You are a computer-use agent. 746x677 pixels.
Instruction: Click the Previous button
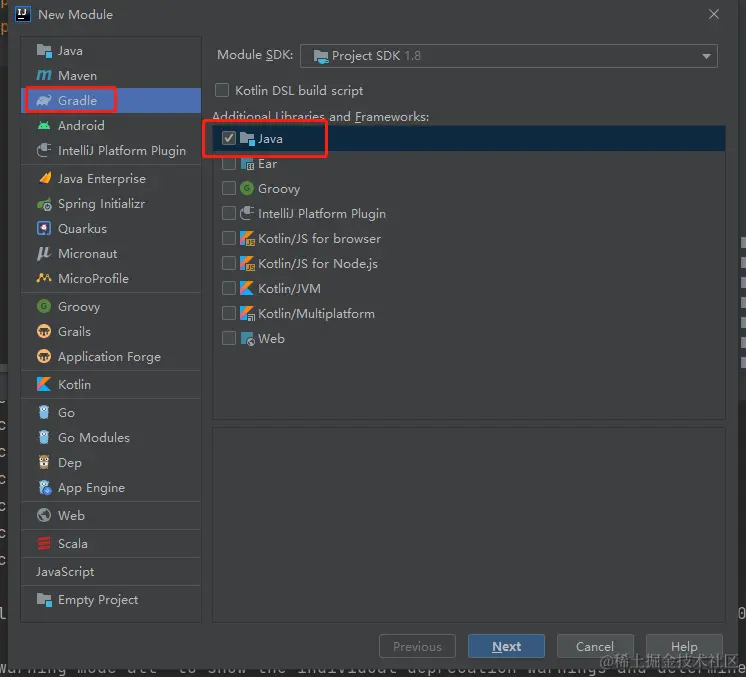[x=417, y=646]
